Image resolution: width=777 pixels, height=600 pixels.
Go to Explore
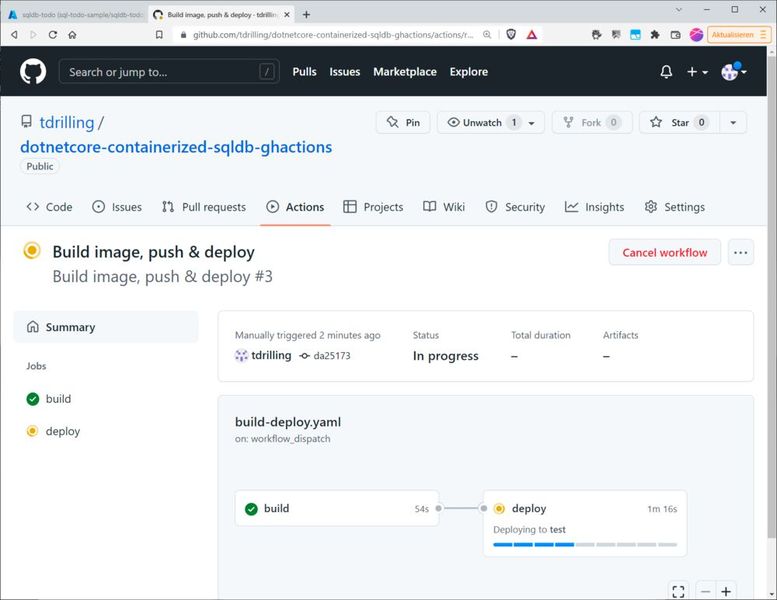point(468,72)
